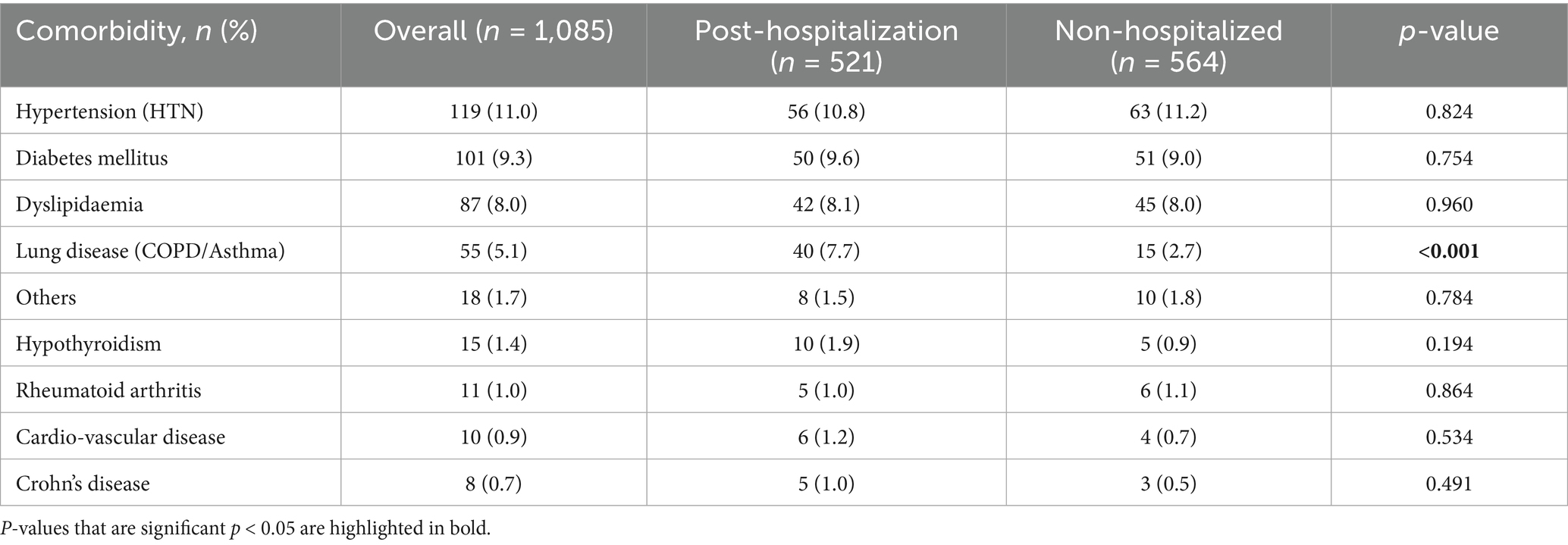Click the Diabetes mellitus row label
The width and height of the screenshot is (1568, 545).
(x=92, y=158)
